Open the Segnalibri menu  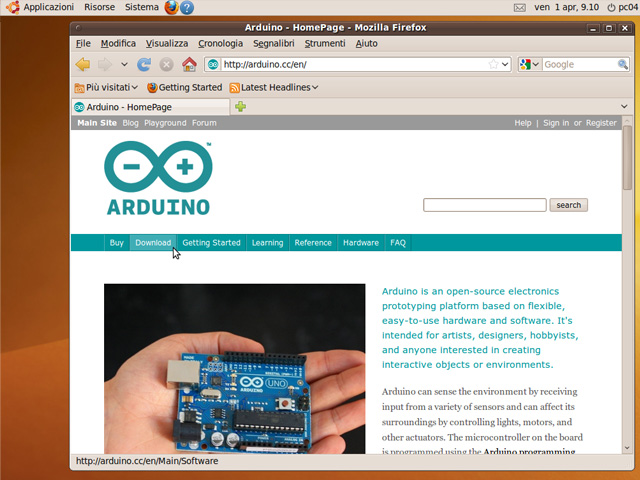point(274,43)
